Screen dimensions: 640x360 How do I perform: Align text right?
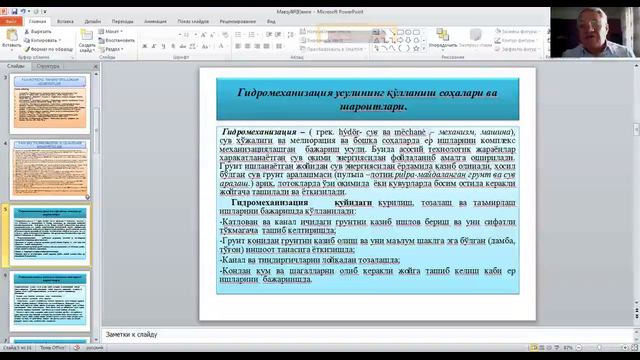coord(257,47)
